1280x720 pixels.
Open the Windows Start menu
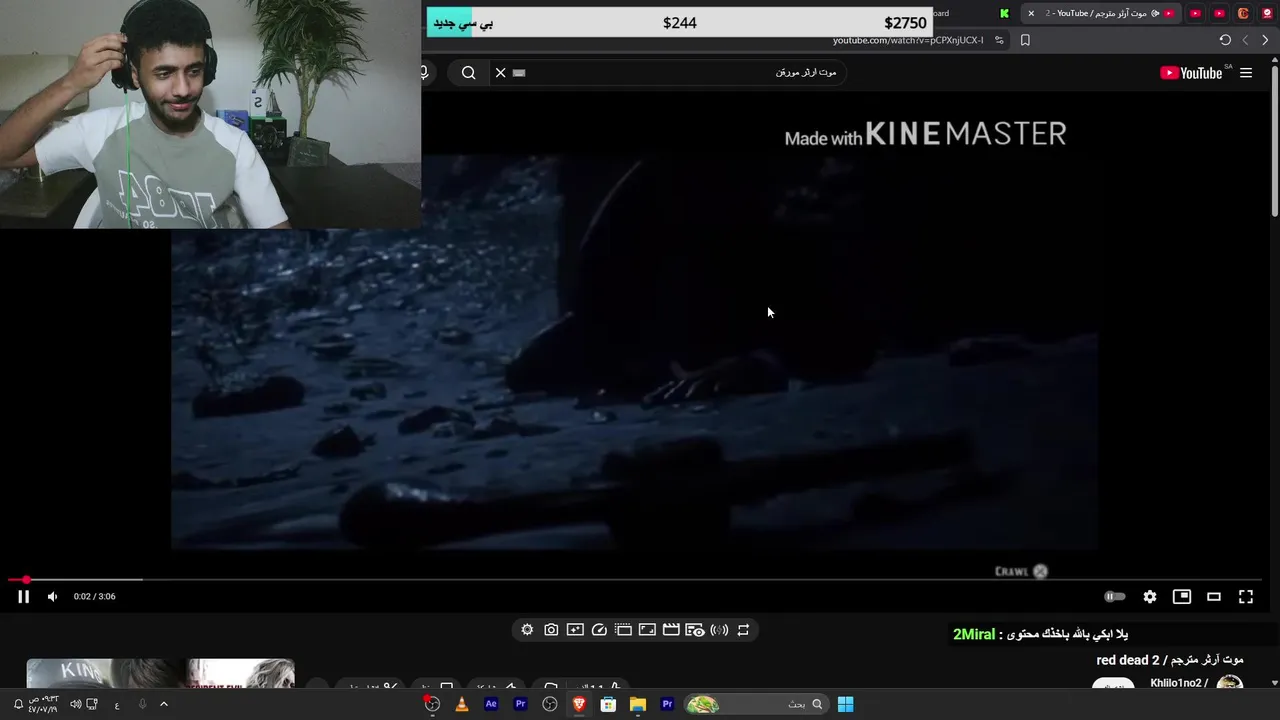845,704
